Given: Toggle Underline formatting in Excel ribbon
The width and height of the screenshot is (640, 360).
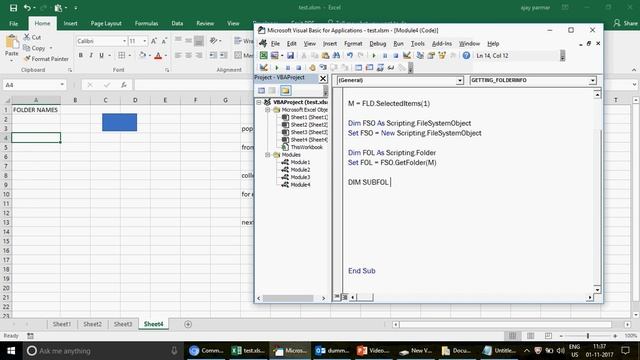Looking at the screenshot, I should click(x=101, y=56).
